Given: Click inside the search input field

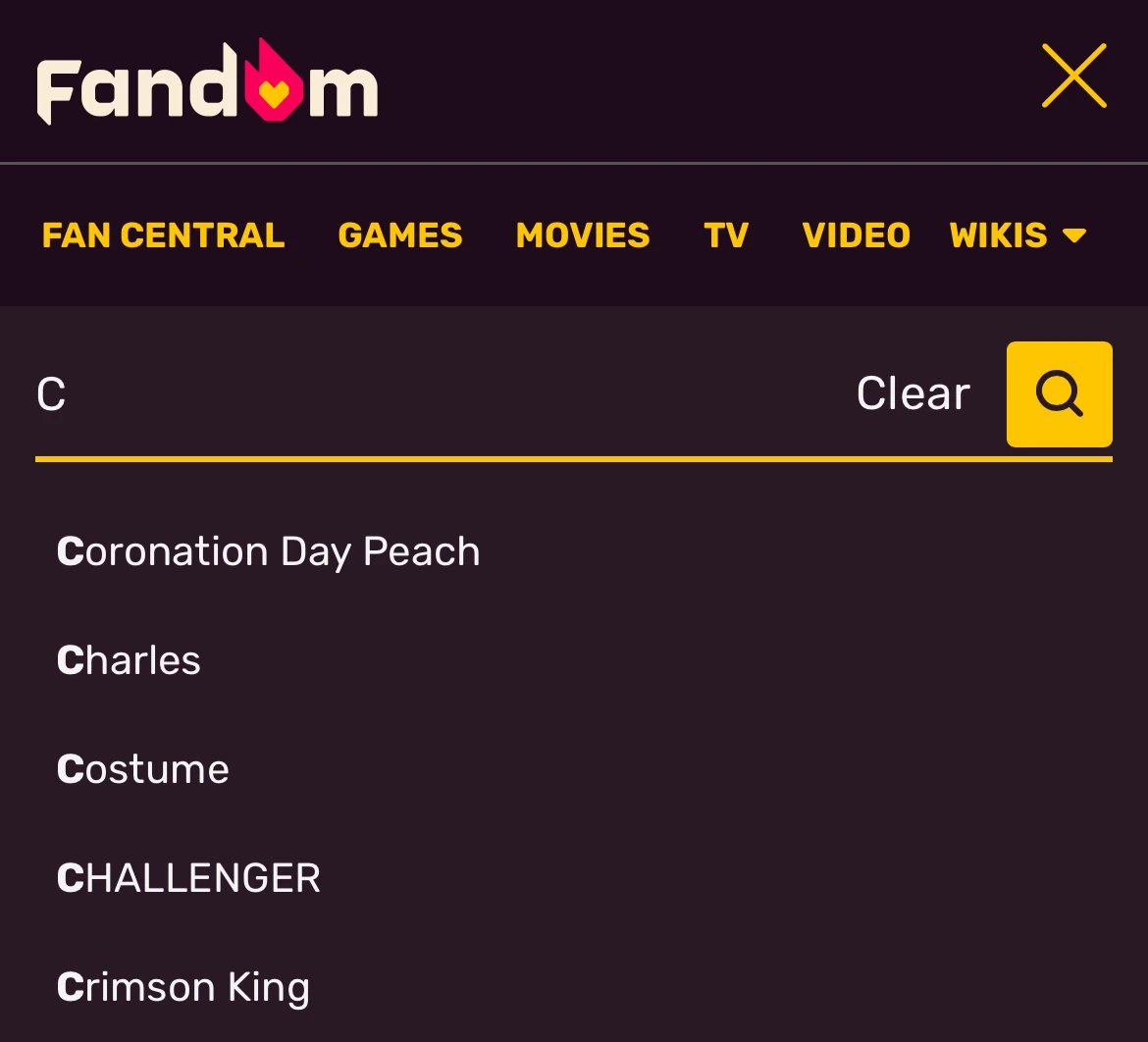Looking at the screenshot, I should point(392,392).
